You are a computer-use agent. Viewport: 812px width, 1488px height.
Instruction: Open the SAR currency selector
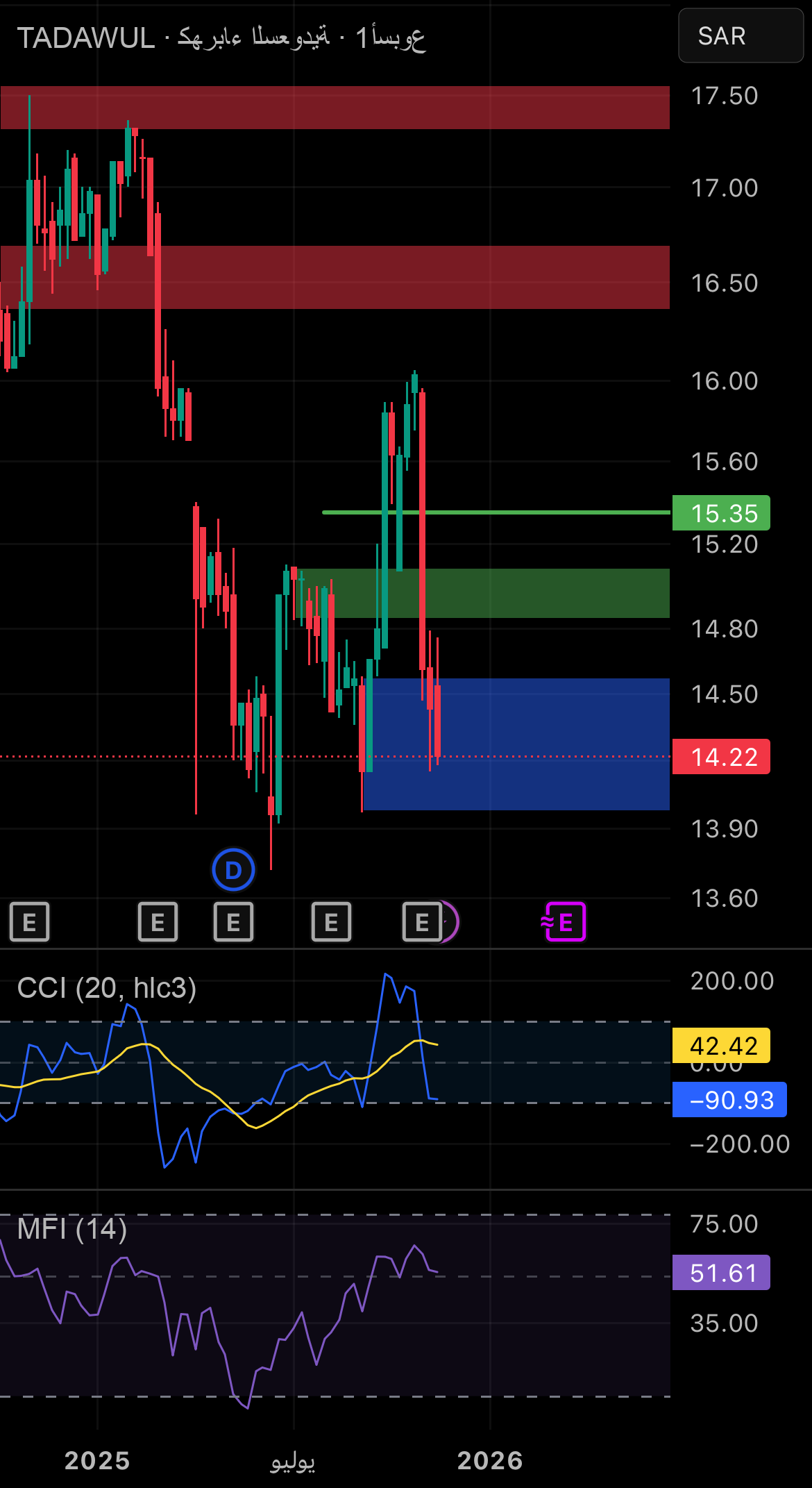coord(740,36)
